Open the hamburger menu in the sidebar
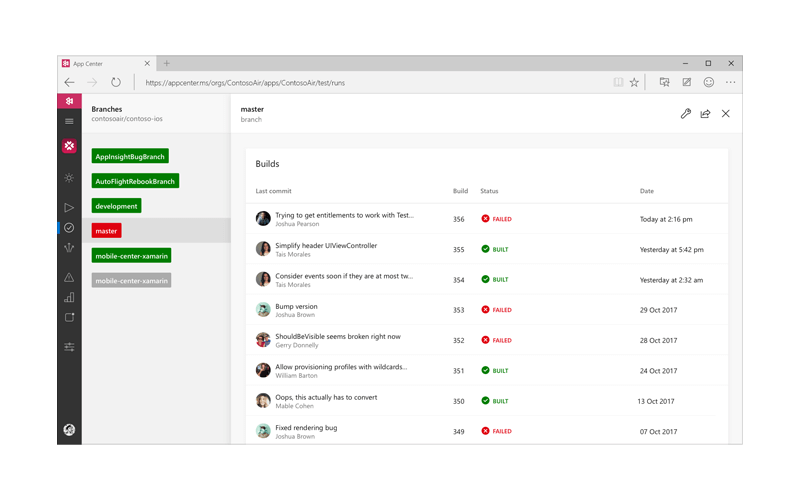This screenshot has width=800, height=500. coord(69,121)
